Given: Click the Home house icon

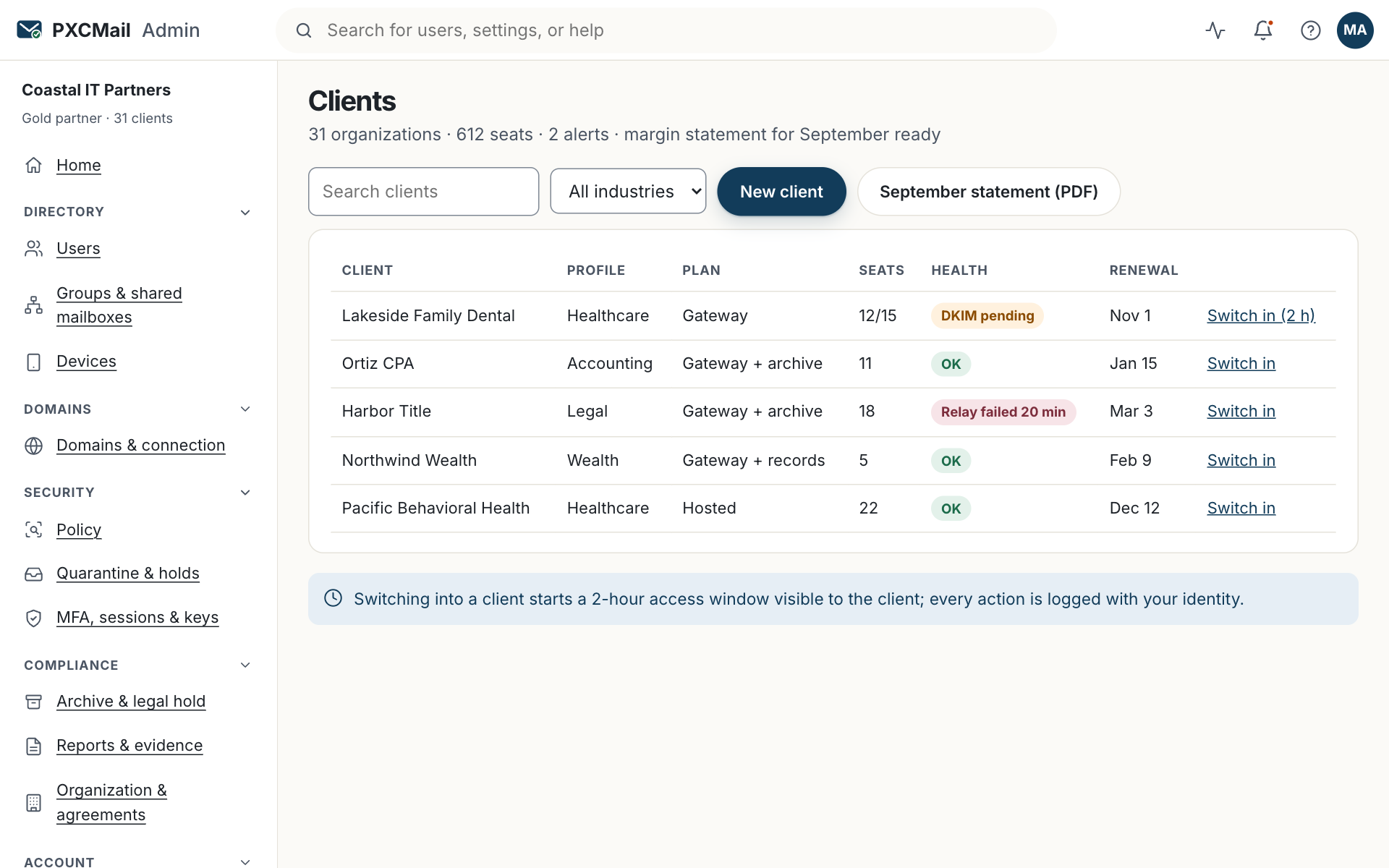Looking at the screenshot, I should tap(33, 165).
